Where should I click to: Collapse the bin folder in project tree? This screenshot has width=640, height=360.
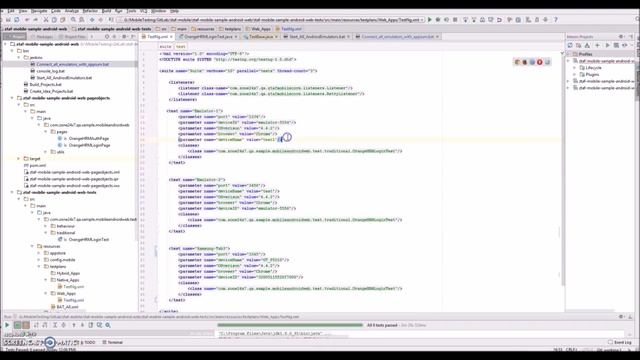[12, 51]
